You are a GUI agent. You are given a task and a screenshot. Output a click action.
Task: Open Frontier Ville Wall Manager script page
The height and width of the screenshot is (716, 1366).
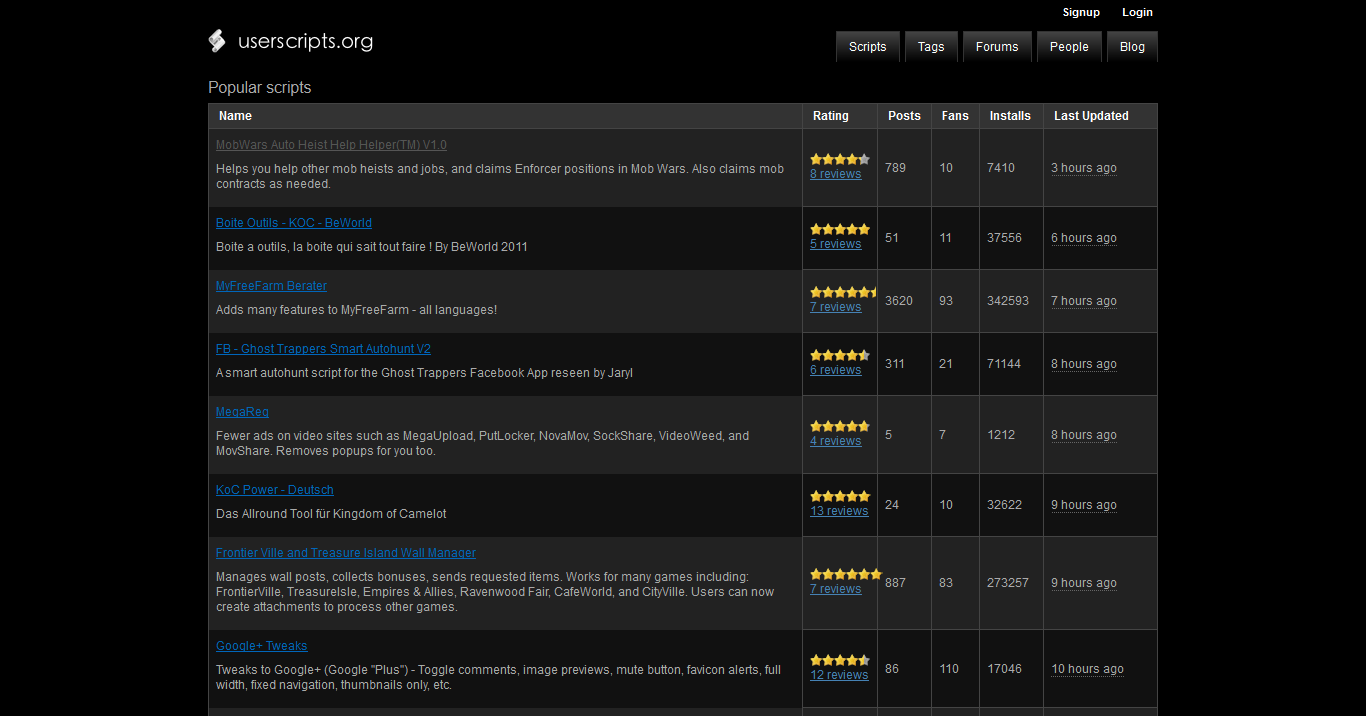coord(346,553)
